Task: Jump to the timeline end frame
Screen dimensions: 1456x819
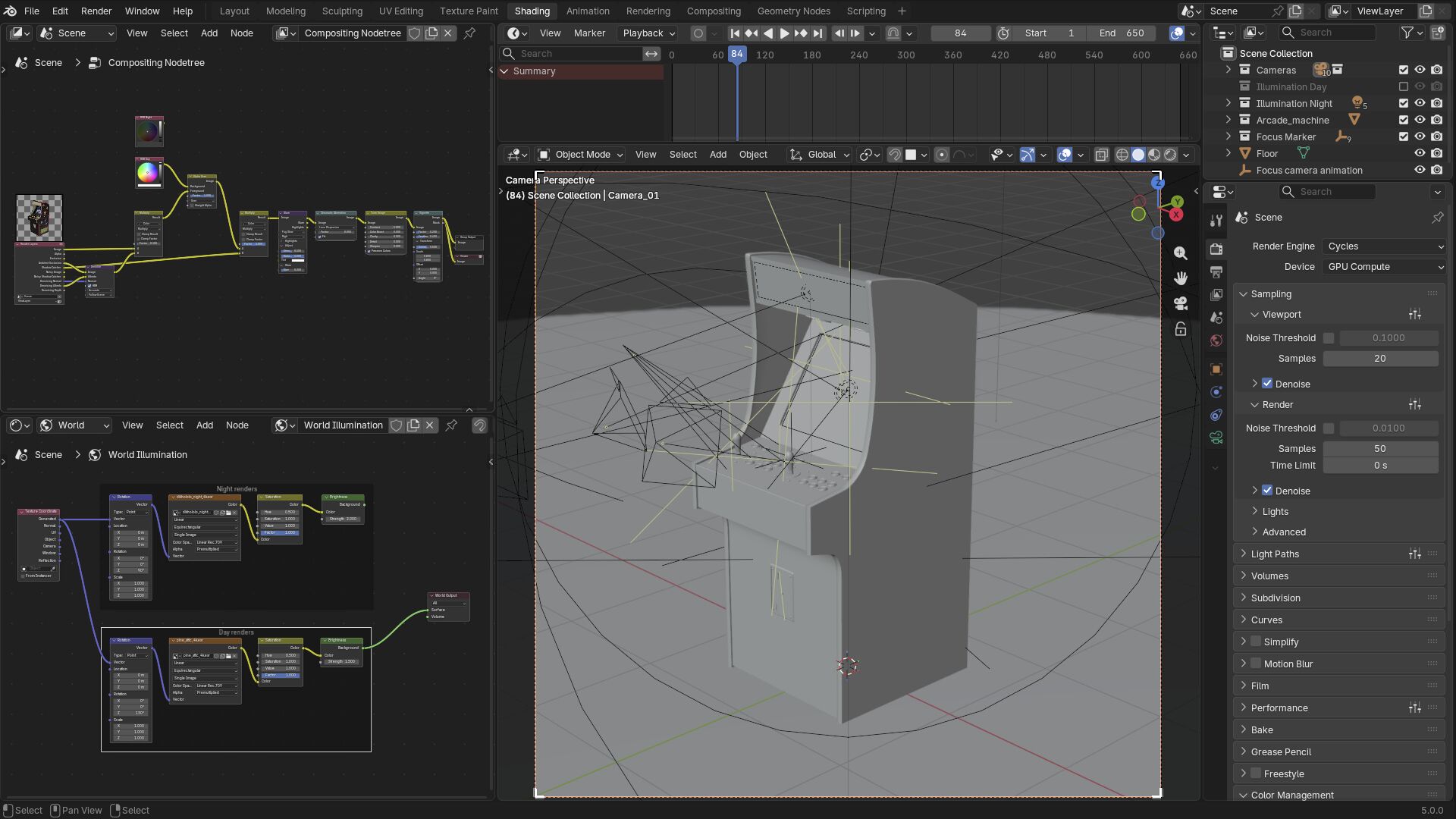Action: click(x=817, y=33)
